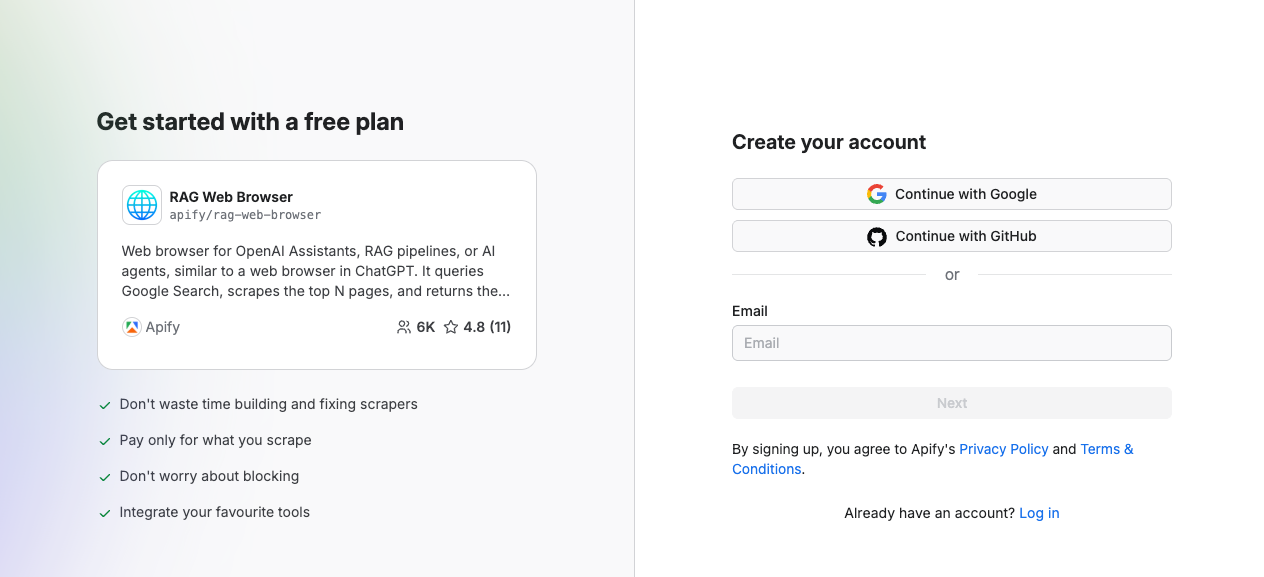The image size is (1264, 577).
Task: Click the 'Create your account' heading area
Action: [828, 142]
